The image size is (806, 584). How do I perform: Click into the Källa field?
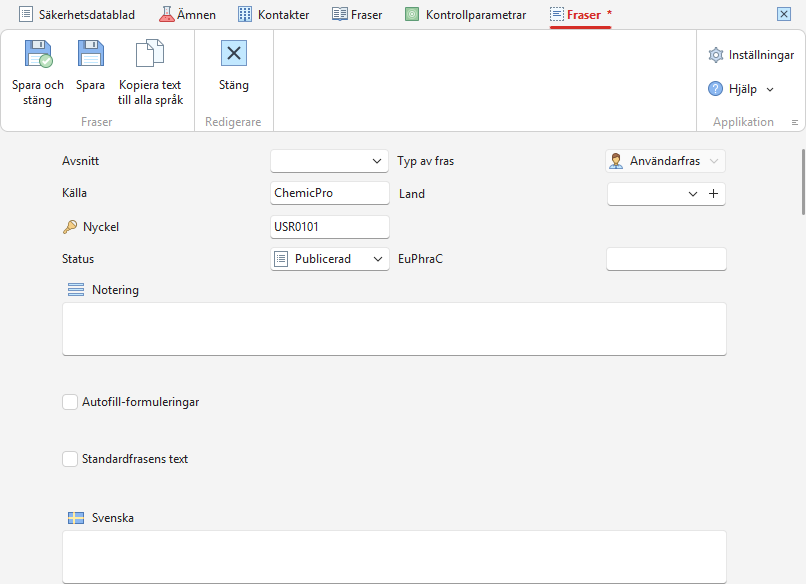point(329,193)
